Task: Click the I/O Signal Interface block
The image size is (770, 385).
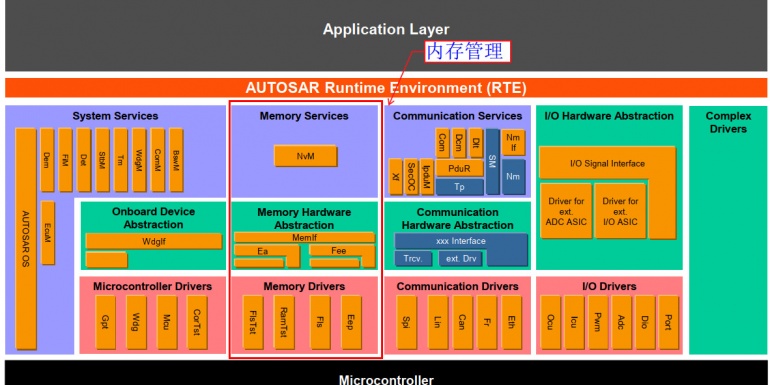Action: point(607,163)
